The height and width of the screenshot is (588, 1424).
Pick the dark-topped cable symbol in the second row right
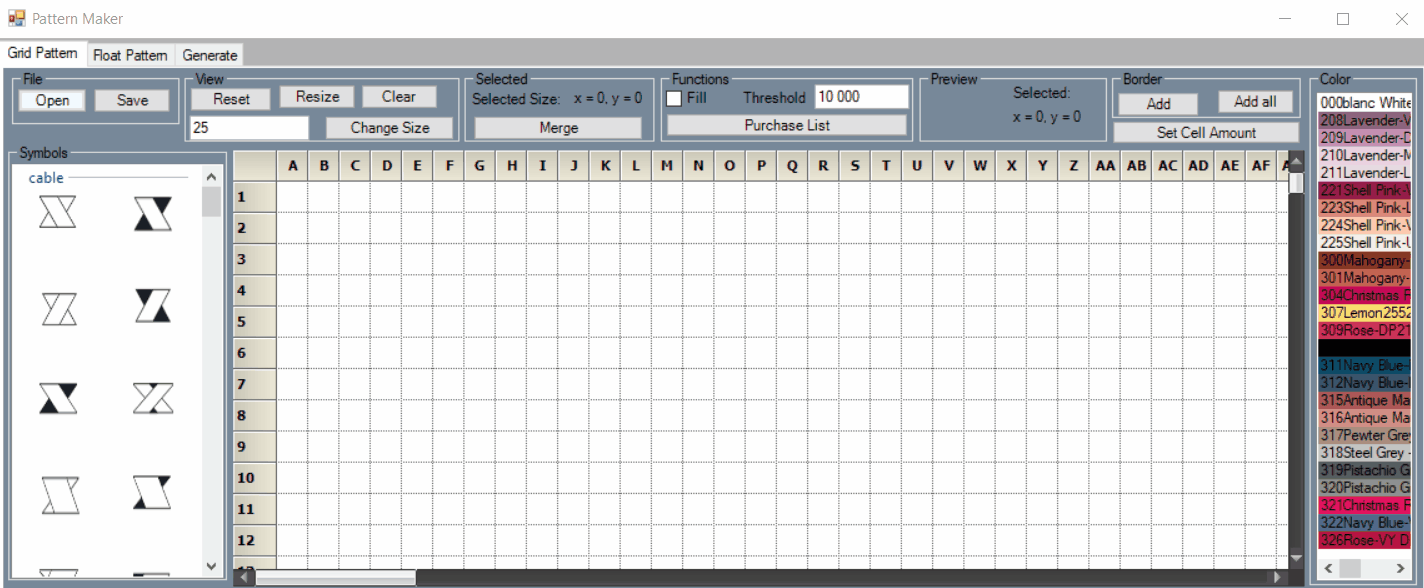[x=152, y=305]
